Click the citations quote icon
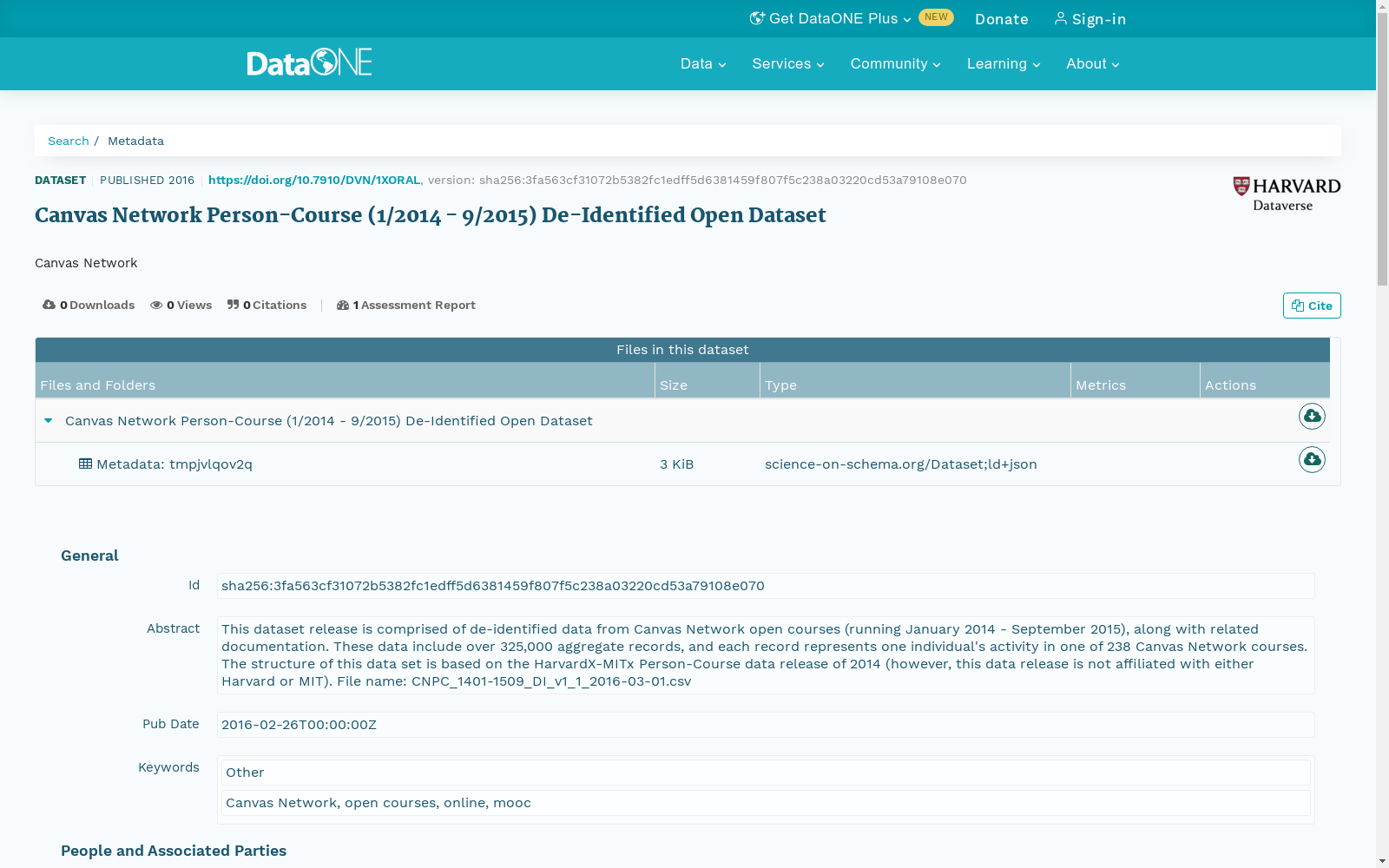Image resolution: width=1389 pixels, height=868 pixels. pos(233,305)
